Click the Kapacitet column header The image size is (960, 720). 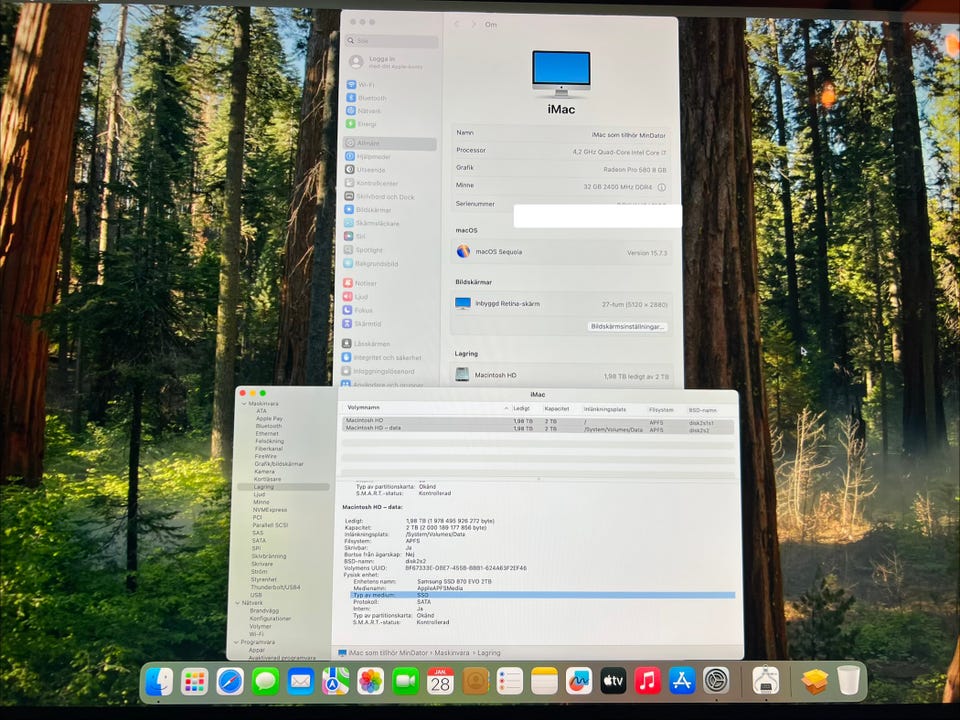pyautogui.click(x=557, y=409)
